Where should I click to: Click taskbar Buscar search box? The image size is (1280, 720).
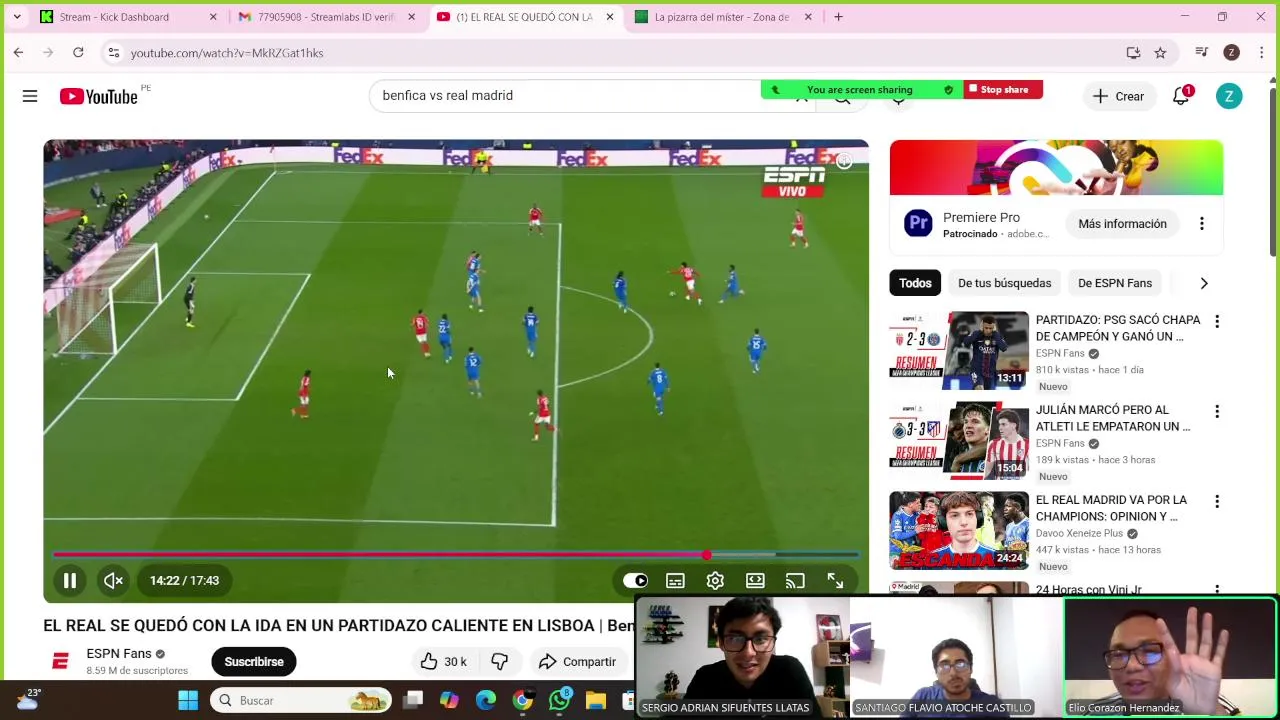[x=301, y=700]
